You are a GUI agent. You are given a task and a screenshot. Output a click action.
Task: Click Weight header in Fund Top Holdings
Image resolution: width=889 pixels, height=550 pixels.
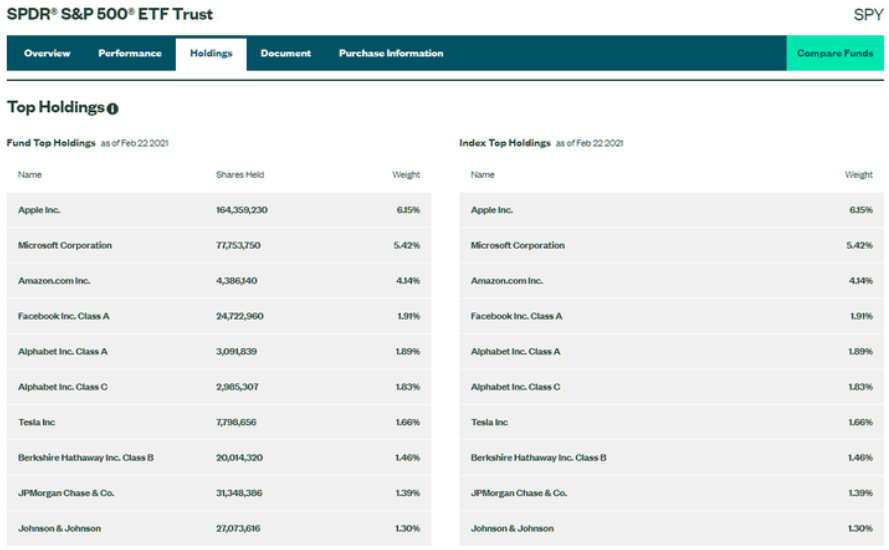[x=406, y=175]
